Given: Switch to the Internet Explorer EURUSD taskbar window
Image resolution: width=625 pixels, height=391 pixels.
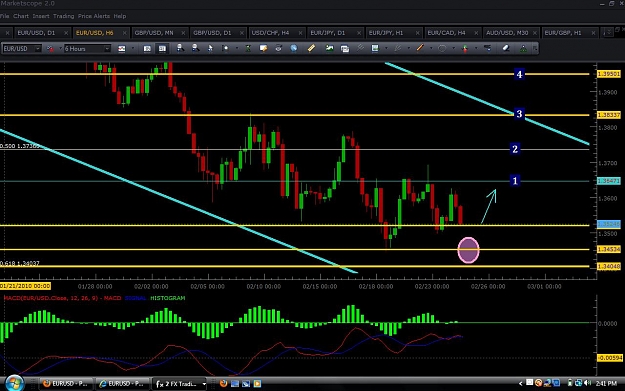Looking at the screenshot, I should point(122,383).
